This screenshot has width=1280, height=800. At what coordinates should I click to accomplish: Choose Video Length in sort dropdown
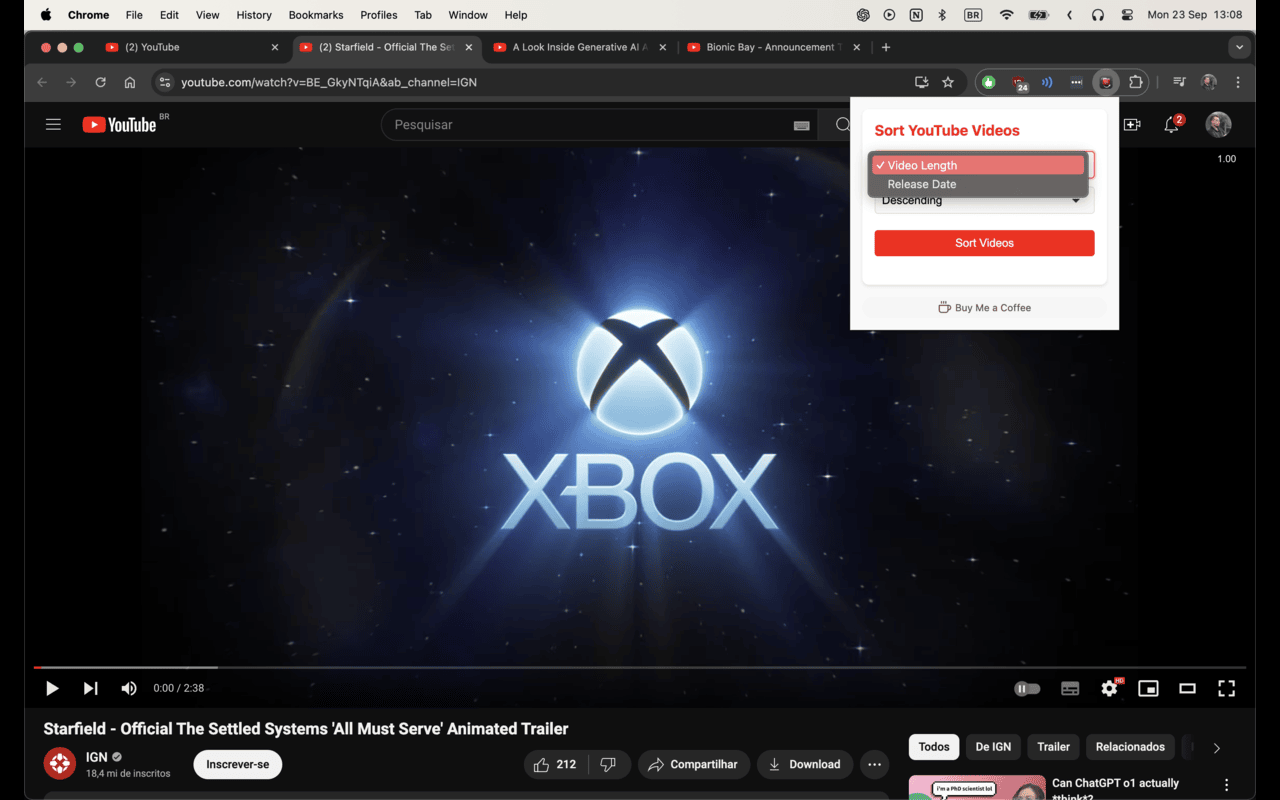pos(978,165)
